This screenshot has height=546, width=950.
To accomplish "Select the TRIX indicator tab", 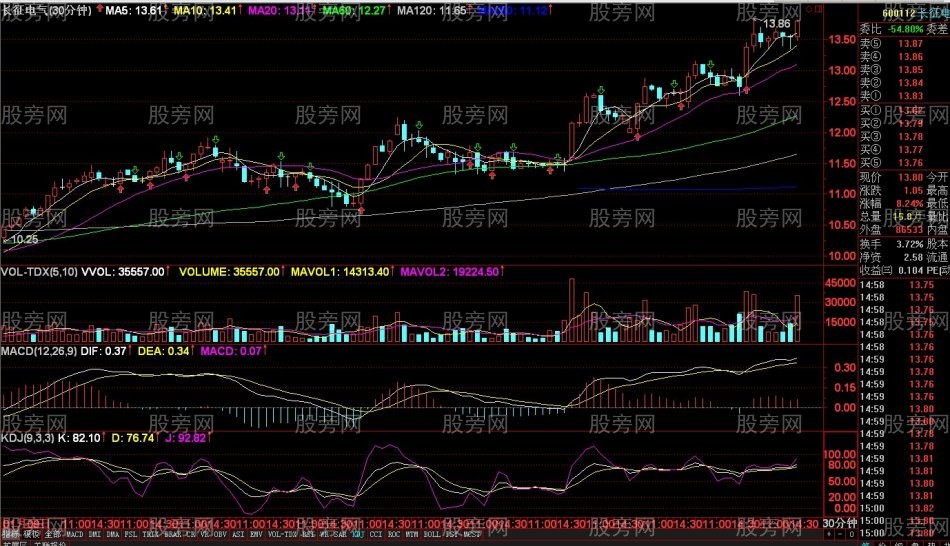I will pos(150,534).
